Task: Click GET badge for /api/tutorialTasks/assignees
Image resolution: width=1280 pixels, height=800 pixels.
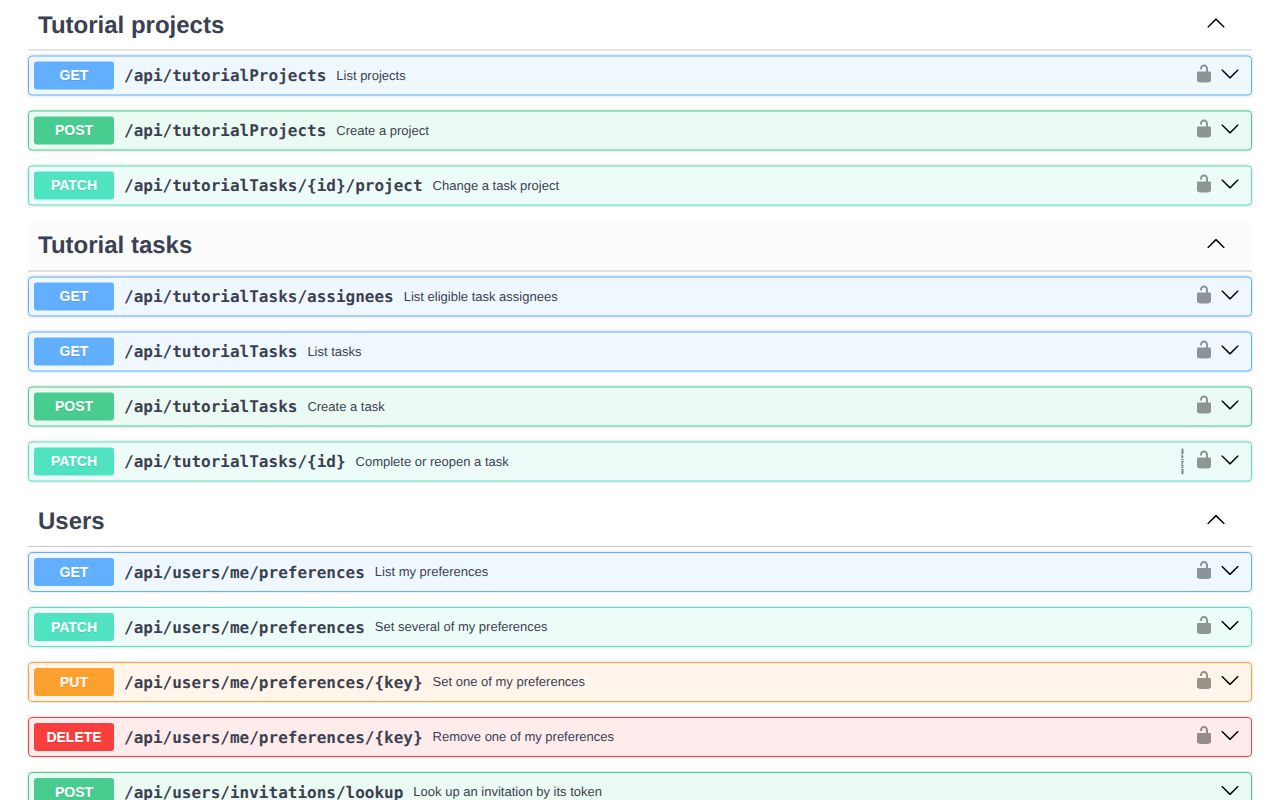Action: pos(74,296)
